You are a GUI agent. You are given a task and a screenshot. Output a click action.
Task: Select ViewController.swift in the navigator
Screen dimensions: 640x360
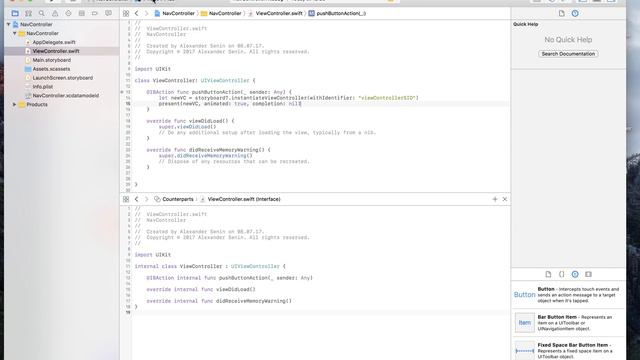tap(56, 51)
